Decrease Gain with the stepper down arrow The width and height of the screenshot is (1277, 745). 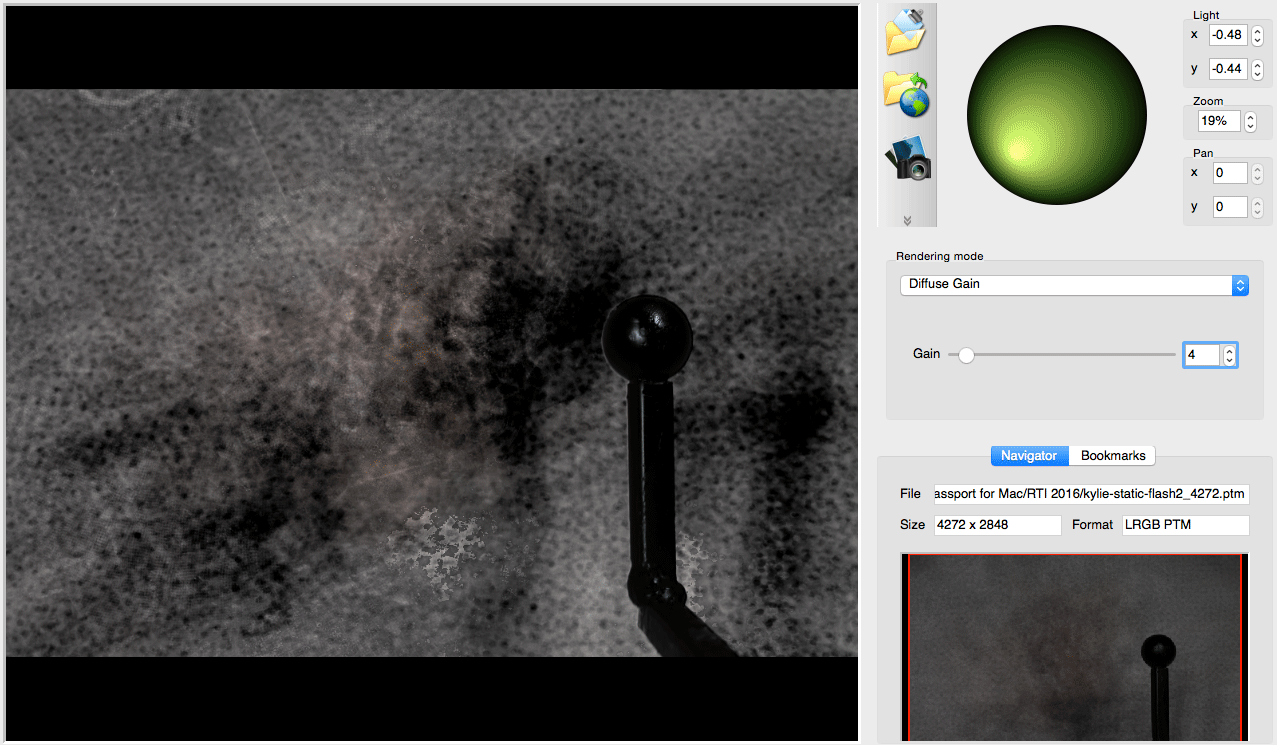(1230, 361)
